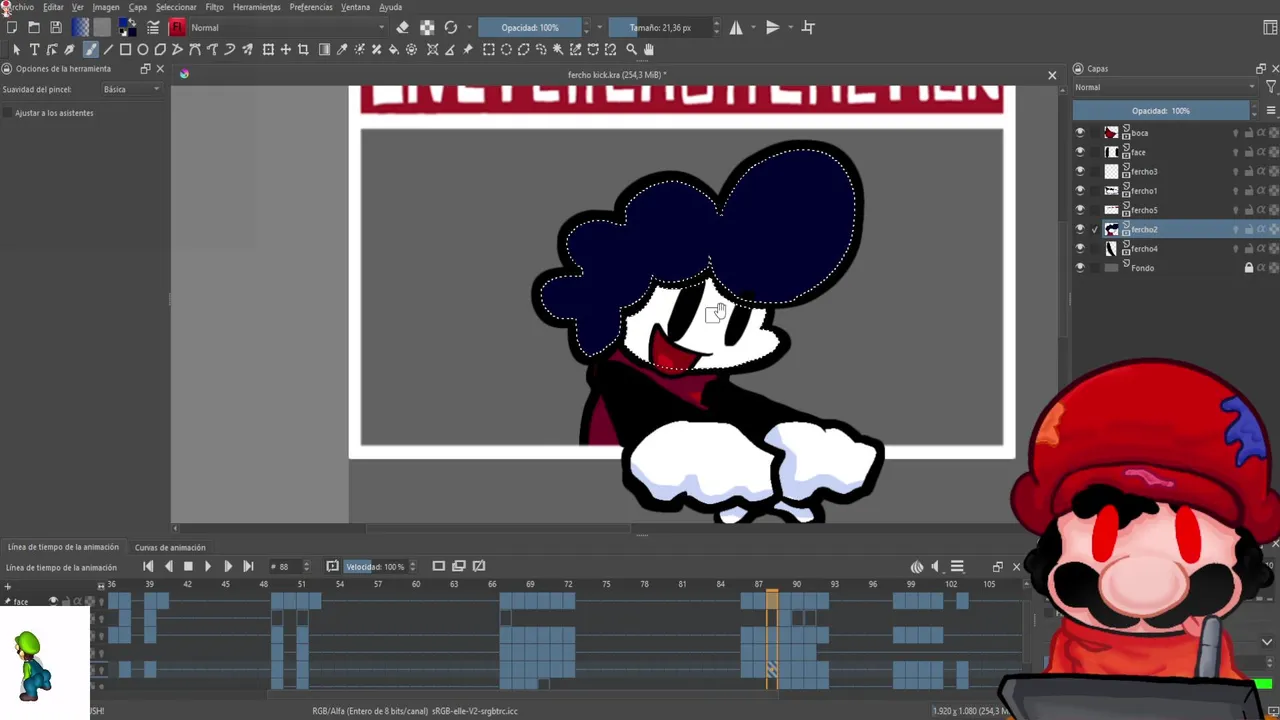Expand the dropdown arrow after Opacidad slider
The image size is (1280, 720).
click(x=599, y=27)
